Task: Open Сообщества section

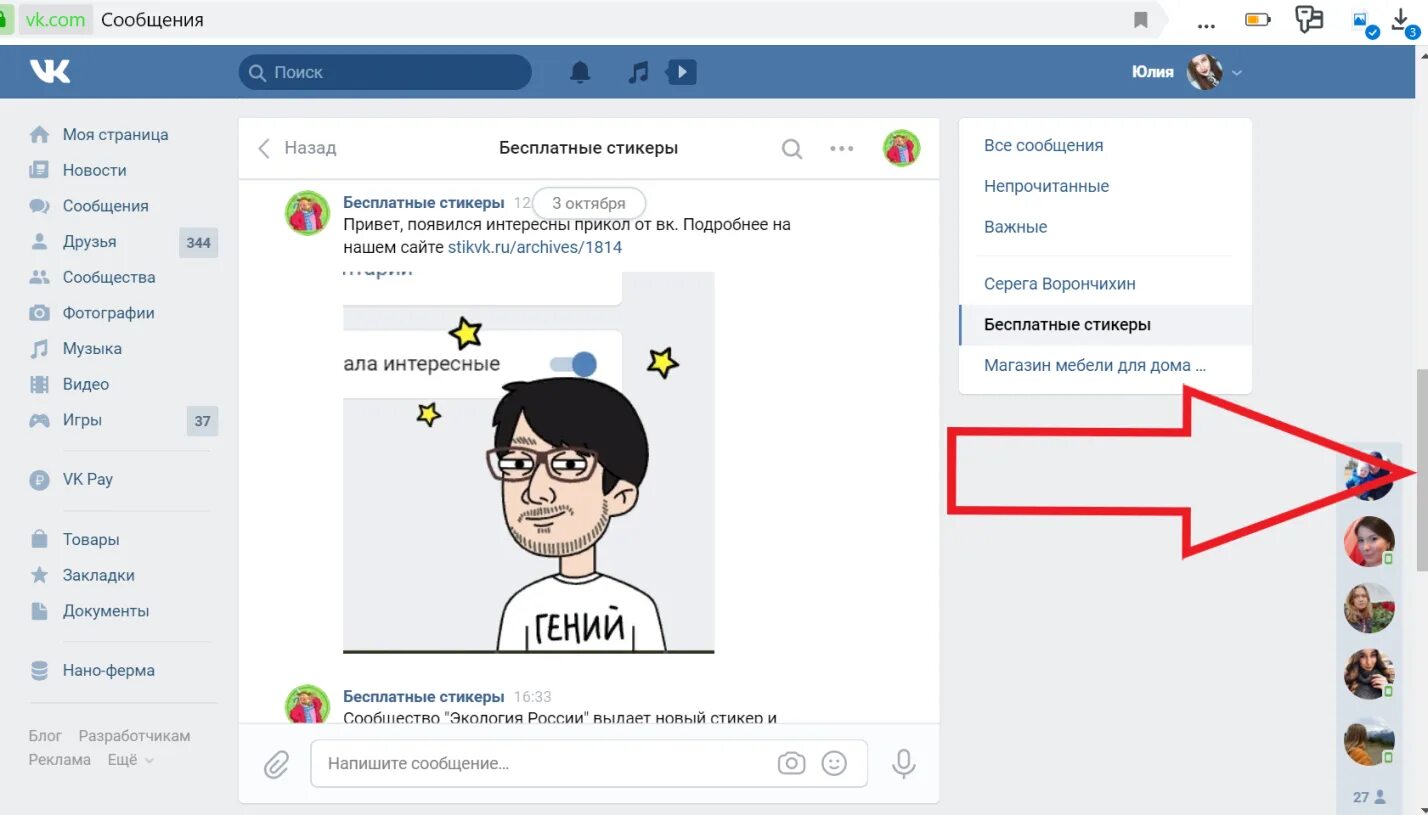Action: [109, 277]
